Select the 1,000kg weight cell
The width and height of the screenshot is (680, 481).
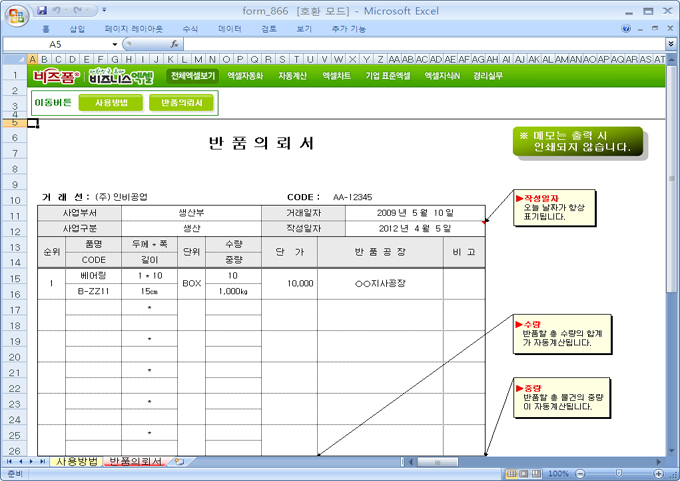click(233, 291)
